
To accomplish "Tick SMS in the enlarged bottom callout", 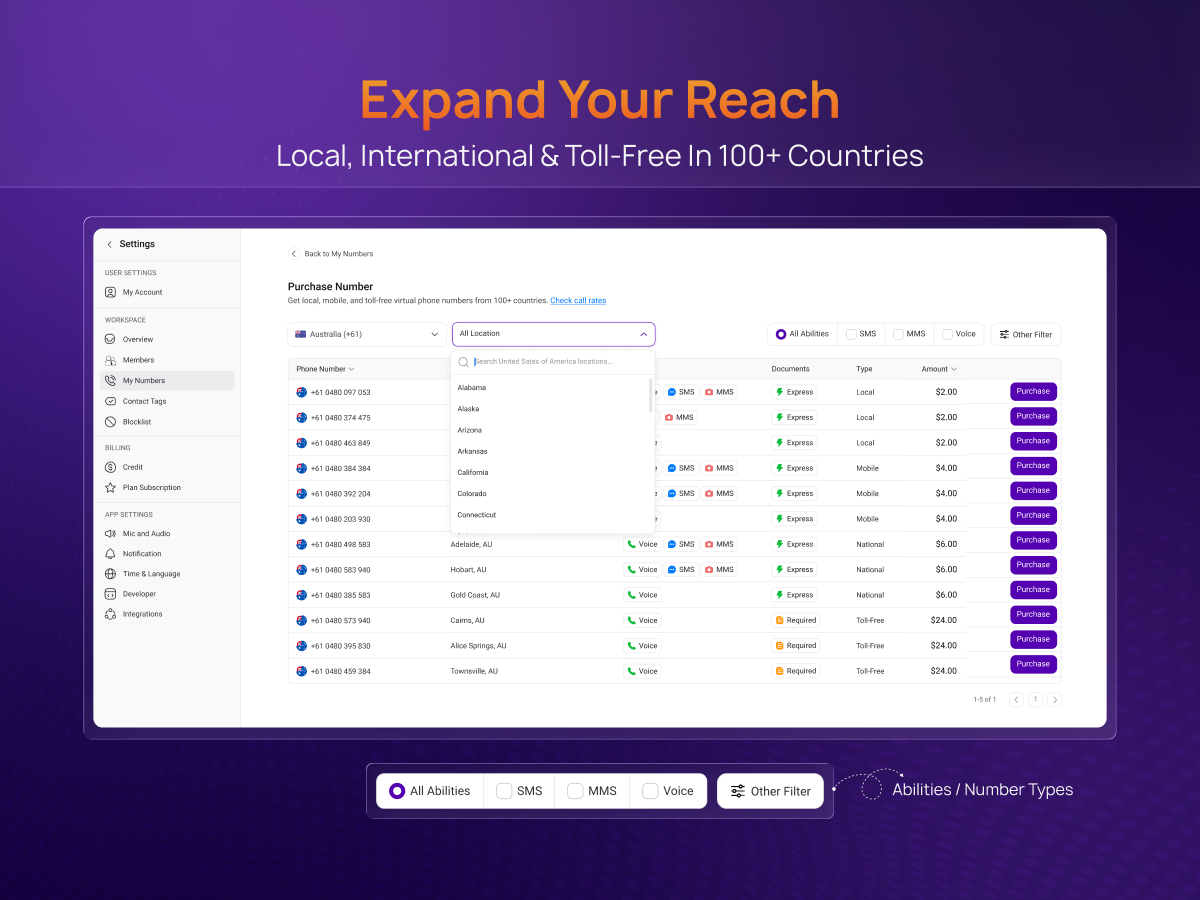I will point(505,791).
